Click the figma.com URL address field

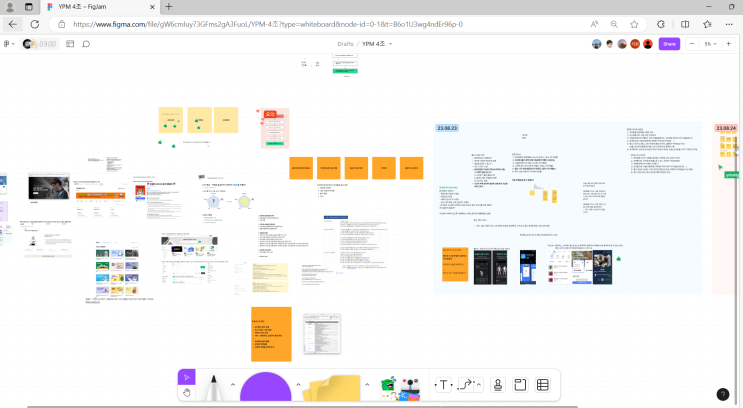pos(268,24)
